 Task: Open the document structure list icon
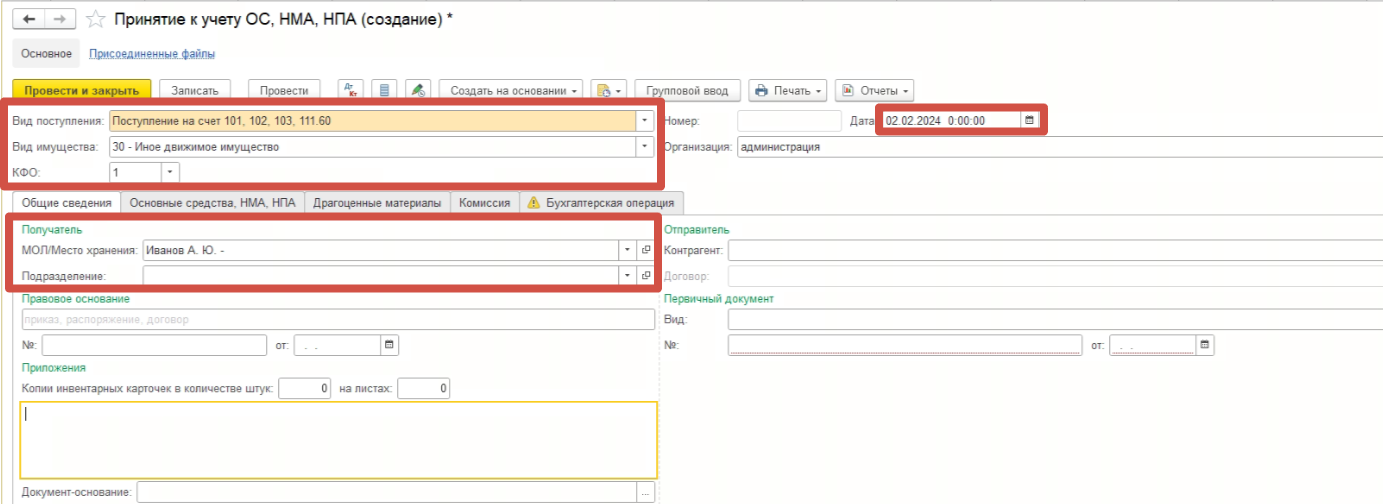[x=385, y=90]
